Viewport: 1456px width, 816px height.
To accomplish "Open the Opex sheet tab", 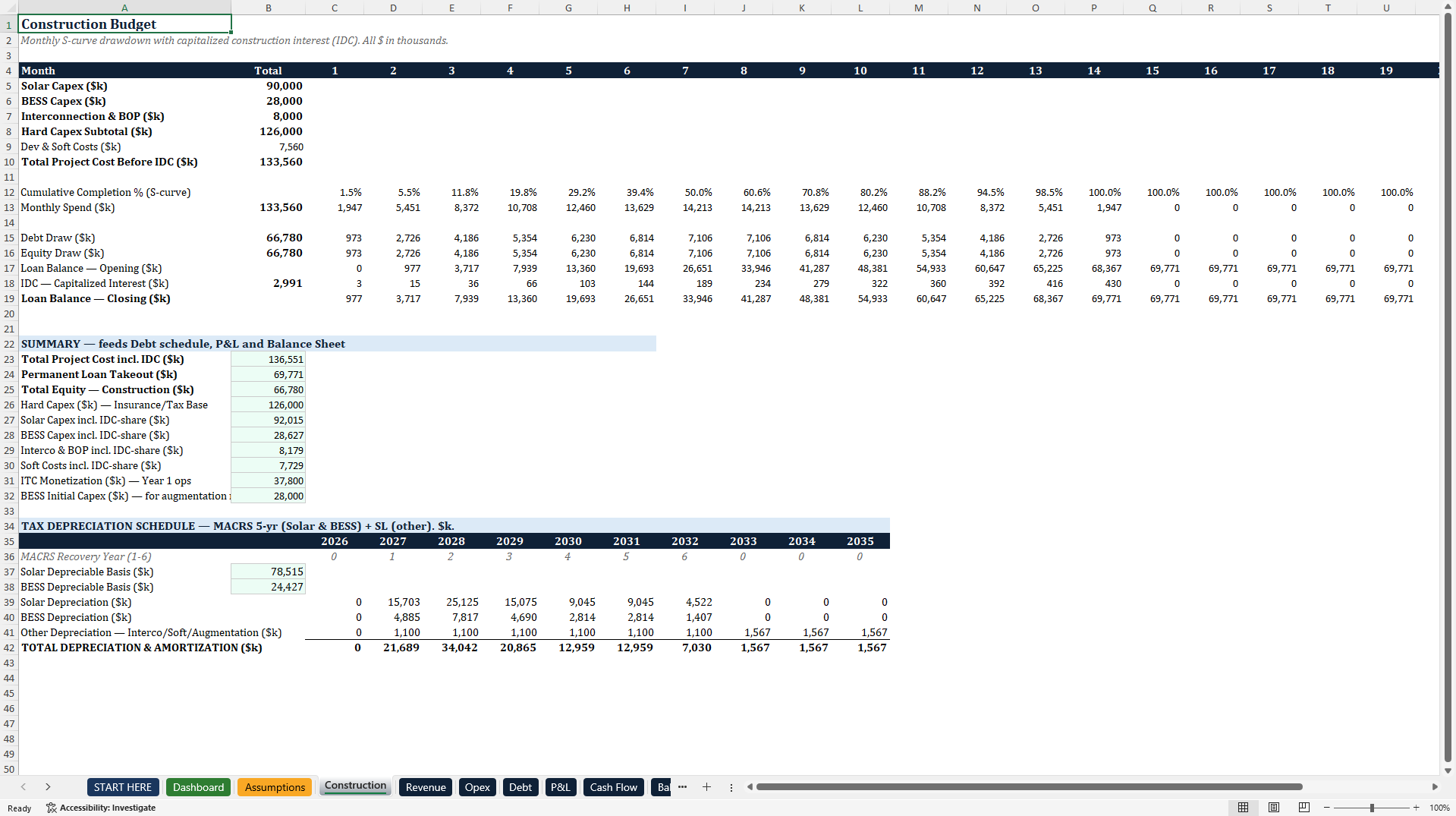I will point(477,787).
